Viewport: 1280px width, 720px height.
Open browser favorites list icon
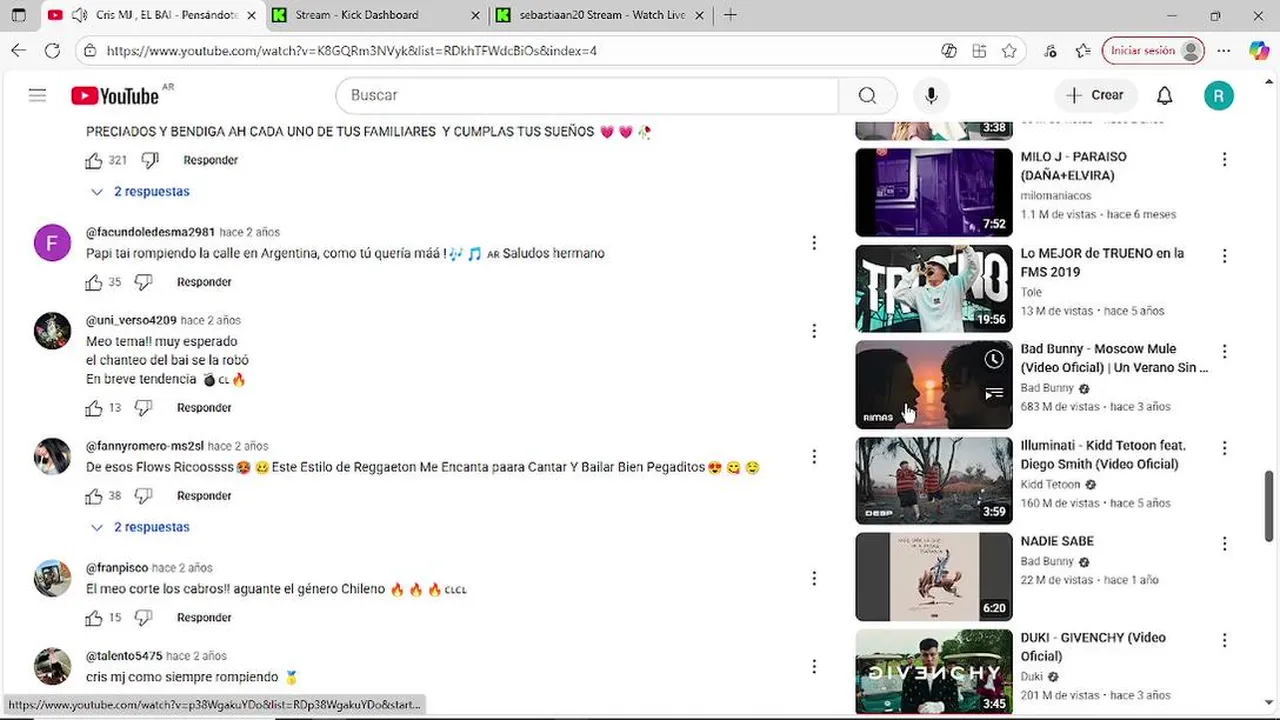coord(1083,51)
